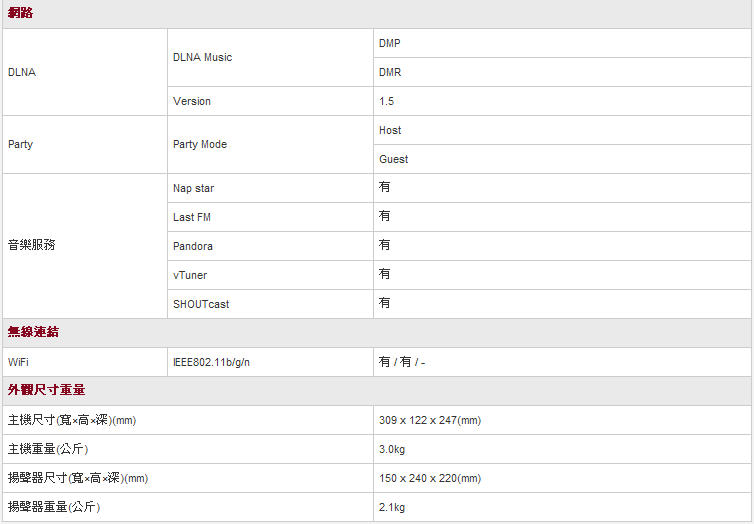The image size is (754, 524).
Task: Select the Host value cell
Action: [390, 130]
